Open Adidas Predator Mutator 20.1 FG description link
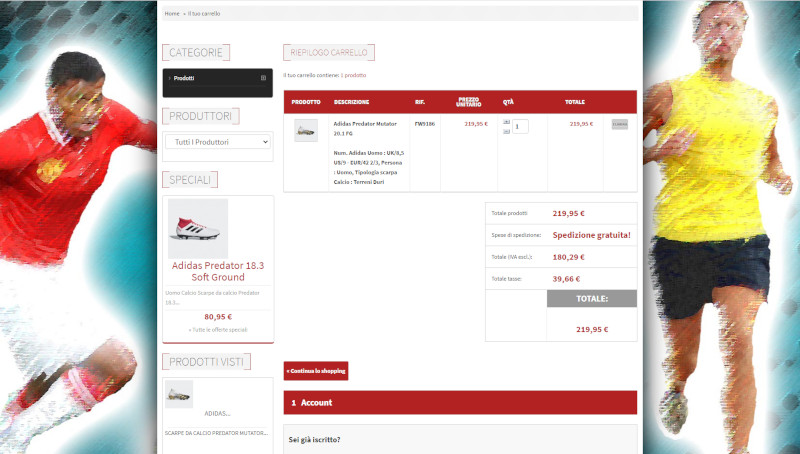 [x=365, y=129]
